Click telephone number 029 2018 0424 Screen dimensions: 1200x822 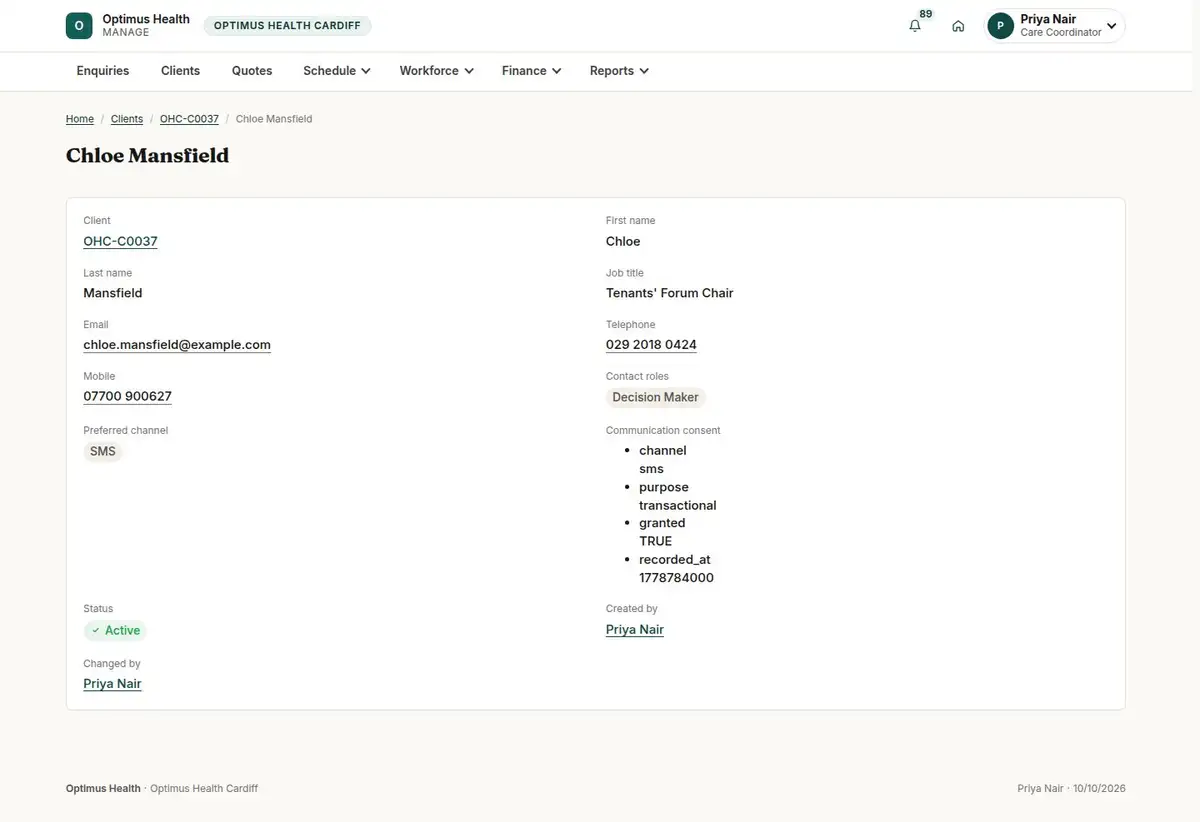(651, 345)
